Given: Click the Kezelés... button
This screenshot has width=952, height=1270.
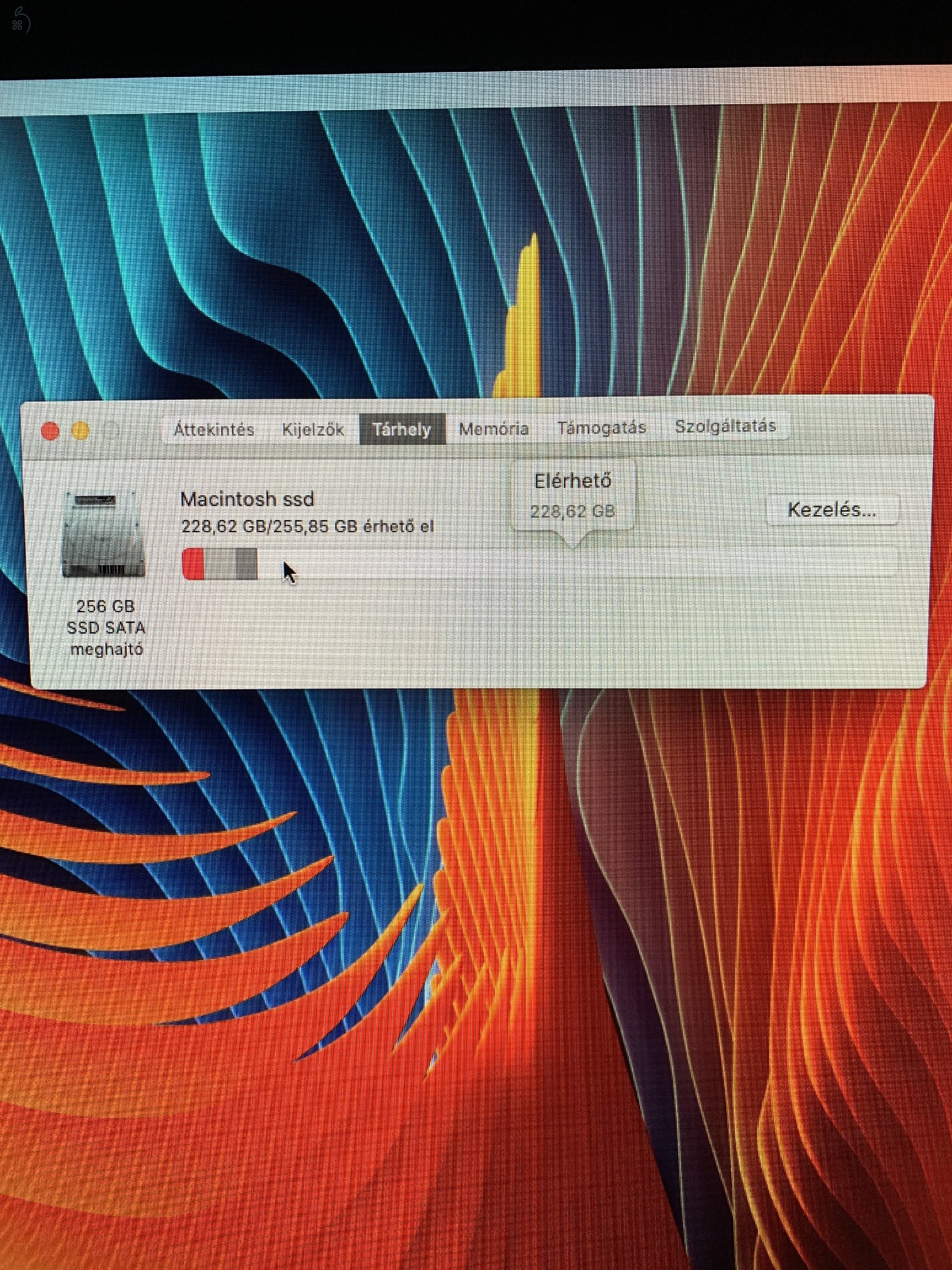Looking at the screenshot, I should 831,509.
